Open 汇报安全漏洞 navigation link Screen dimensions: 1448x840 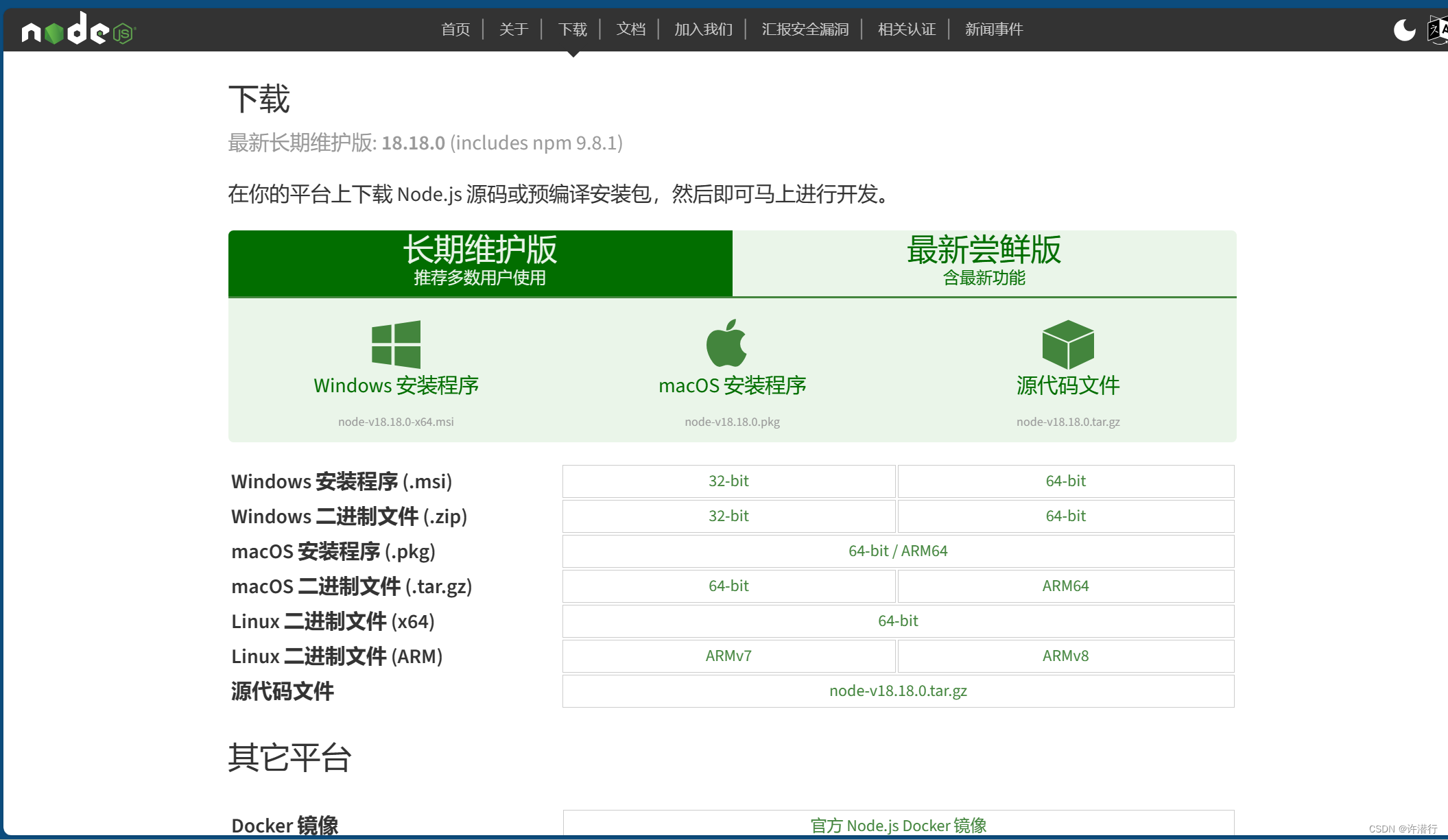(805, 29)
